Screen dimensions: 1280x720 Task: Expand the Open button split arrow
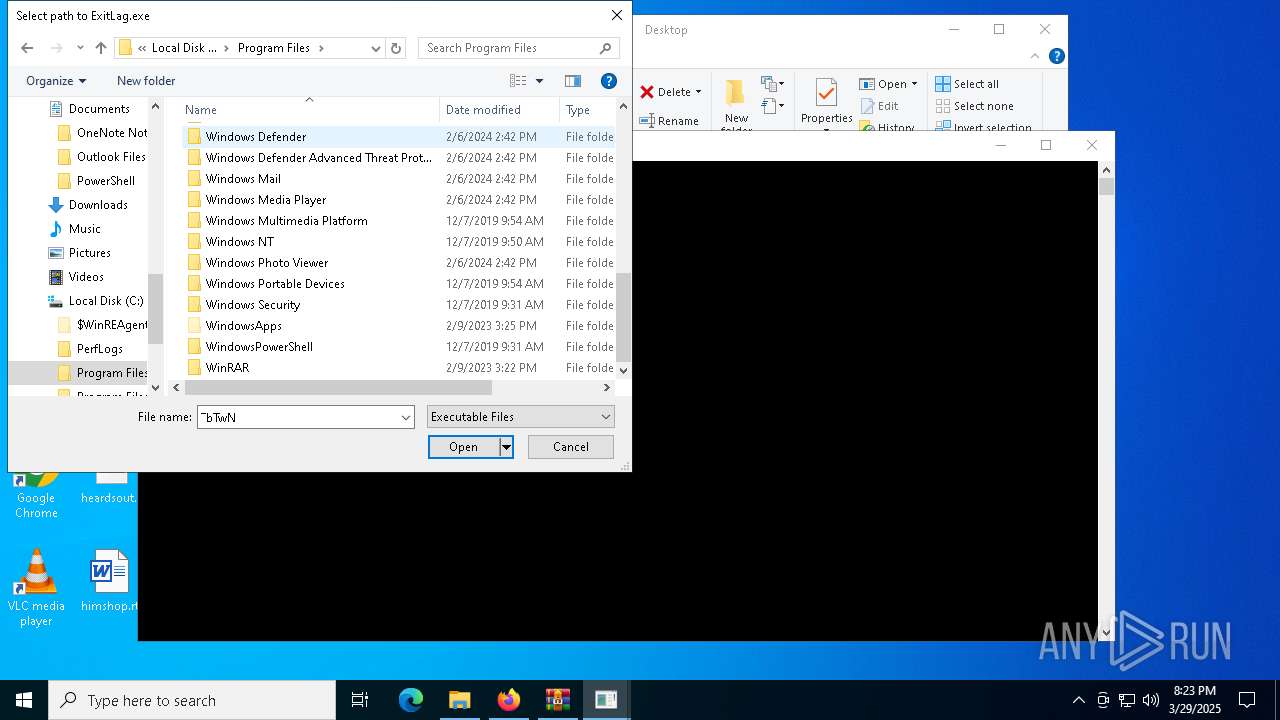[506, 447]
